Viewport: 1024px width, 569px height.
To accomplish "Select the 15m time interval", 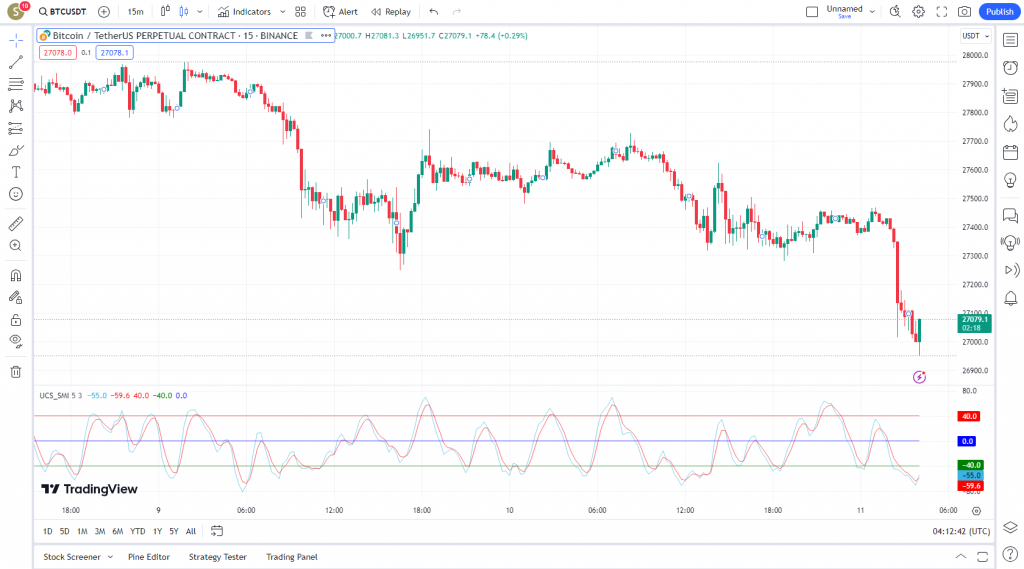I will pos(135,12).
